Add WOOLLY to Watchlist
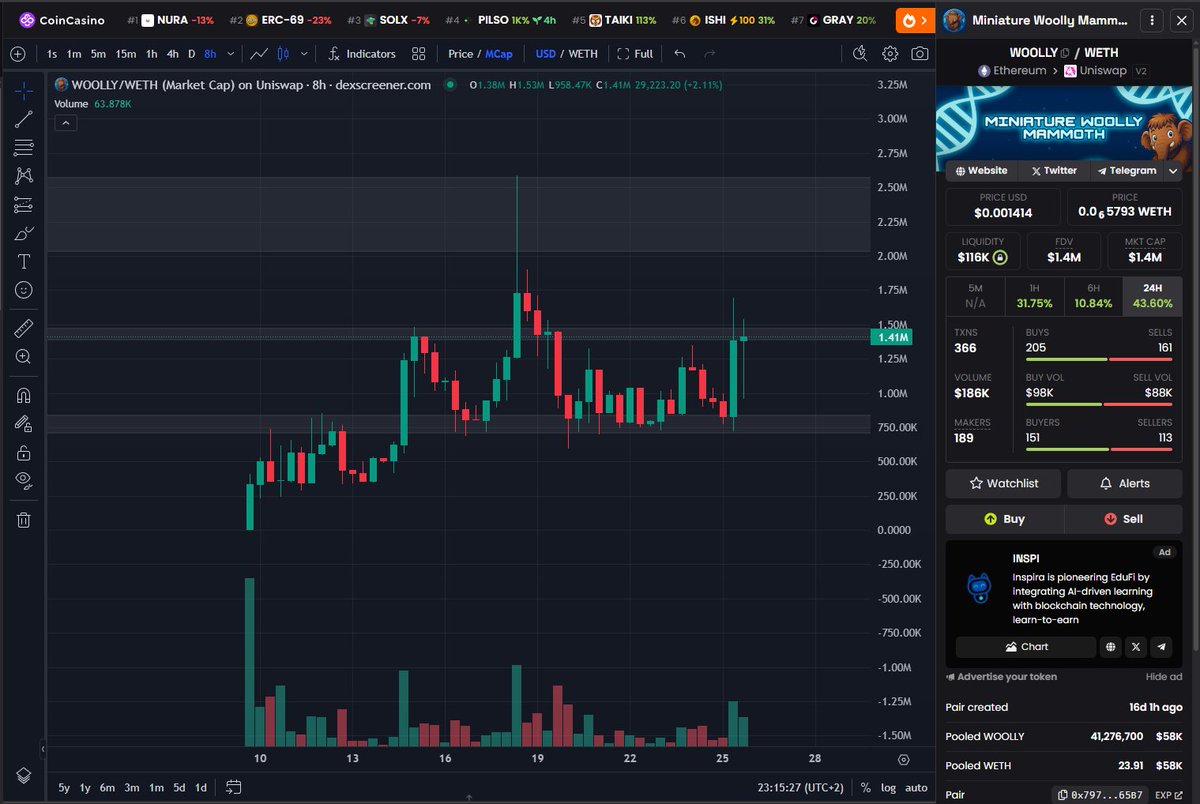This screenshot has width=1200, height=804. [1003, 483]
